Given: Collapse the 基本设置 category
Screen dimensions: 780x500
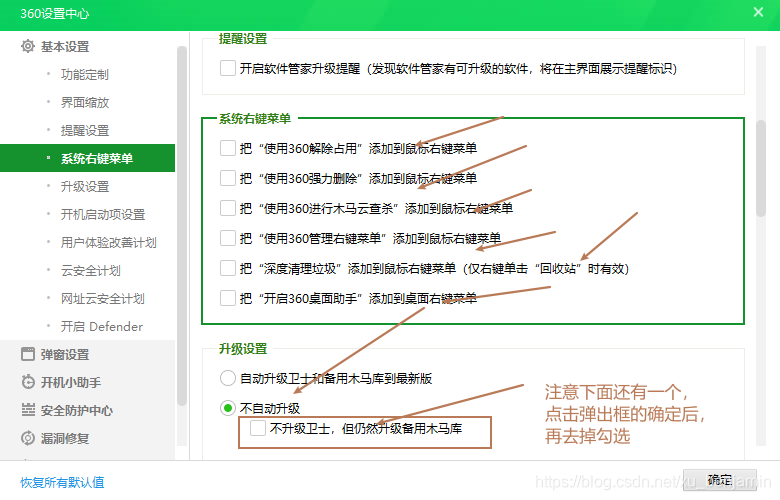Looking at the screenshot, I should (x=65, y=46).
